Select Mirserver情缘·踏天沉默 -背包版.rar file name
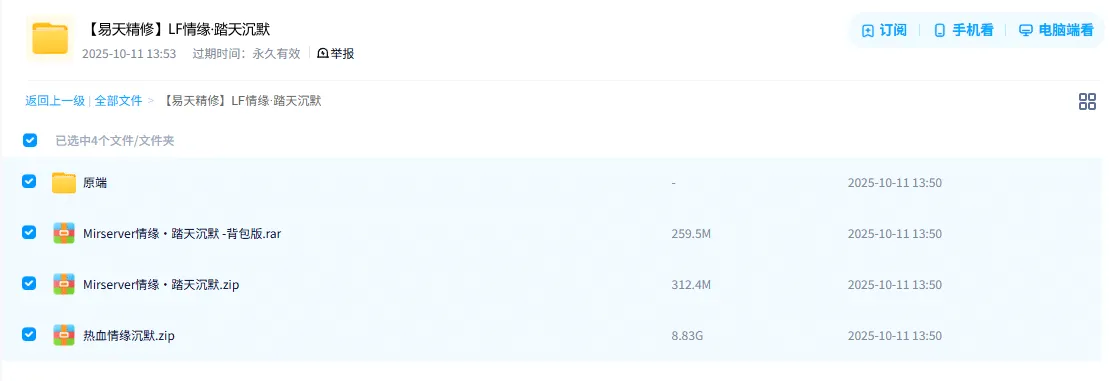This screenshot has height=381, width=1109. tap(182, 234)
